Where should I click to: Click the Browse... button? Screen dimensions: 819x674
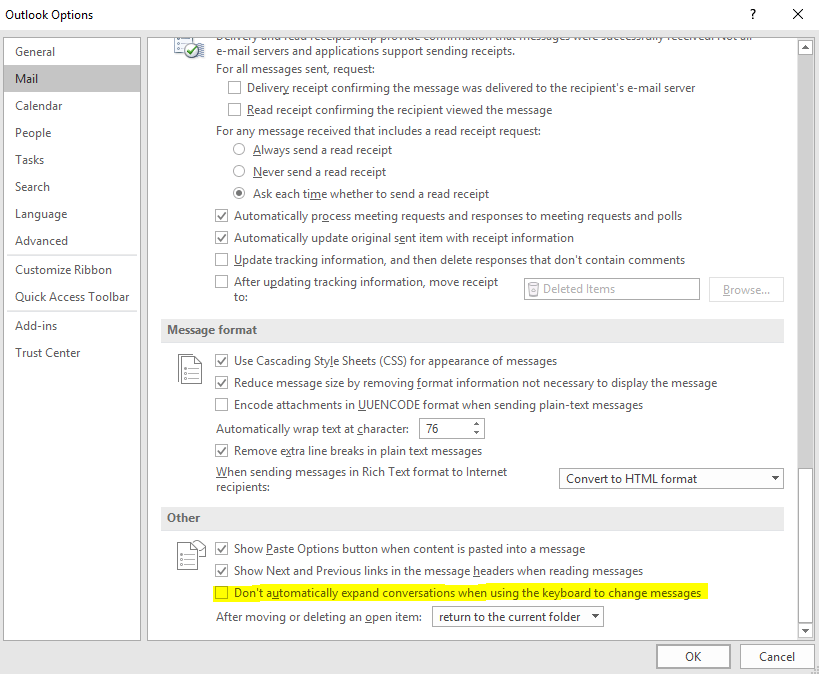(746, 289)
